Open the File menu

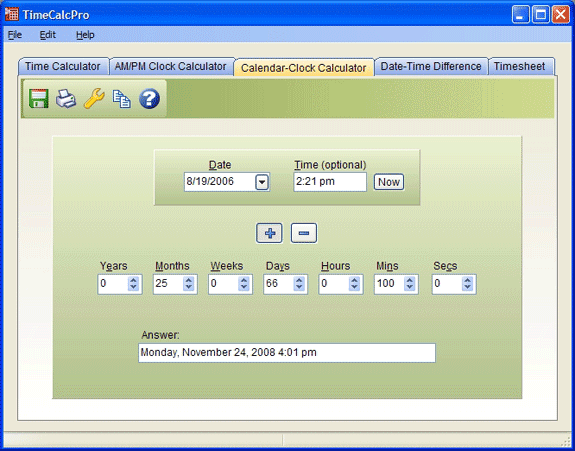point(15,35)
